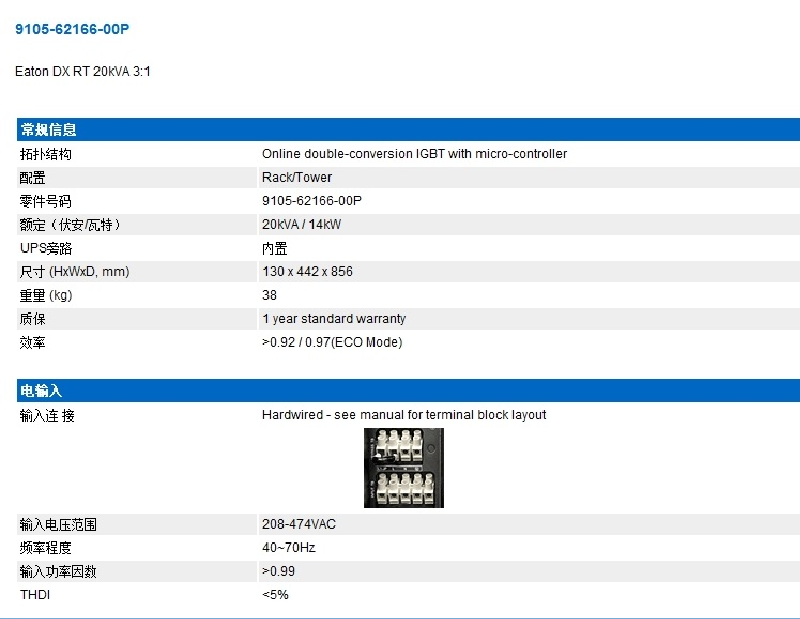Select the UPS旁路 row label
Viewport: 800px width, 619px height.
click(x=46, y=249)
